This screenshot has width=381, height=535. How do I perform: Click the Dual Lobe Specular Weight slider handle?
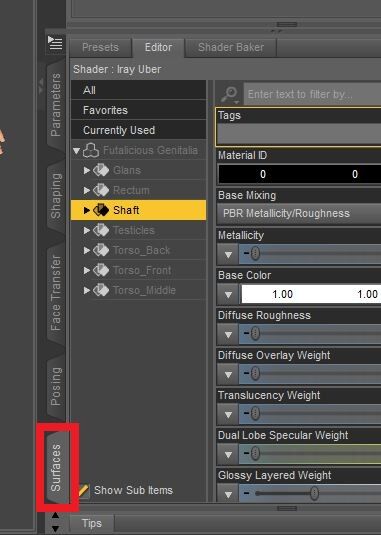(x=255, y=453)
